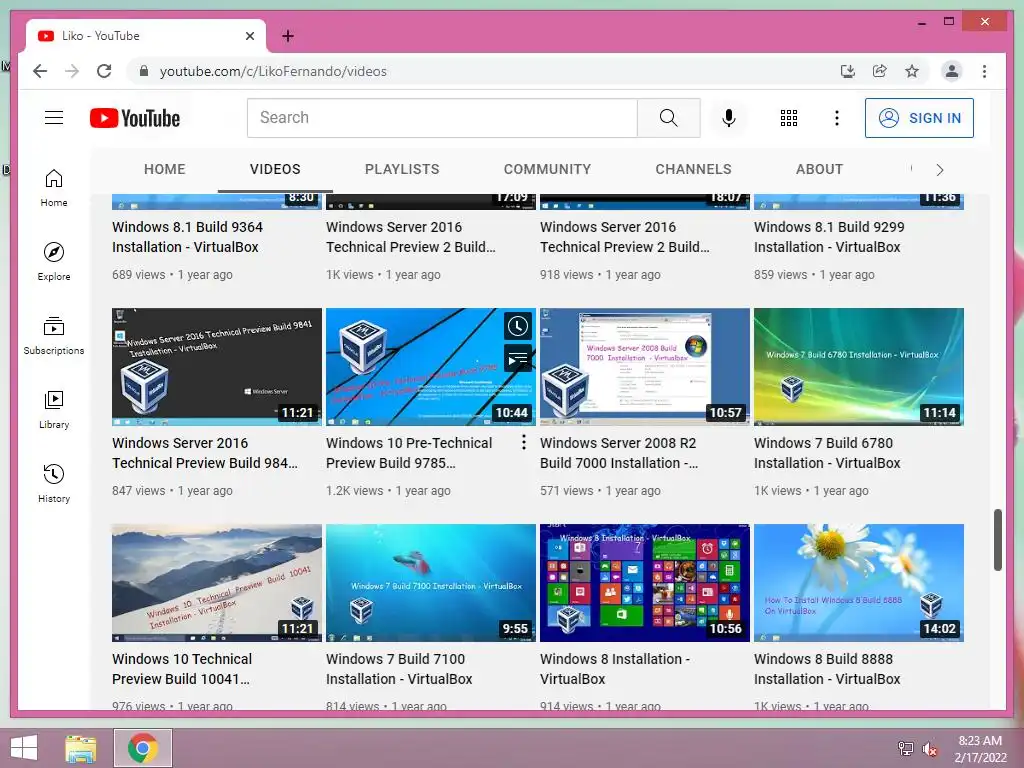Screen dimensions: 1024x768
Task: View site info via lock icon
Action: (144, 71)
